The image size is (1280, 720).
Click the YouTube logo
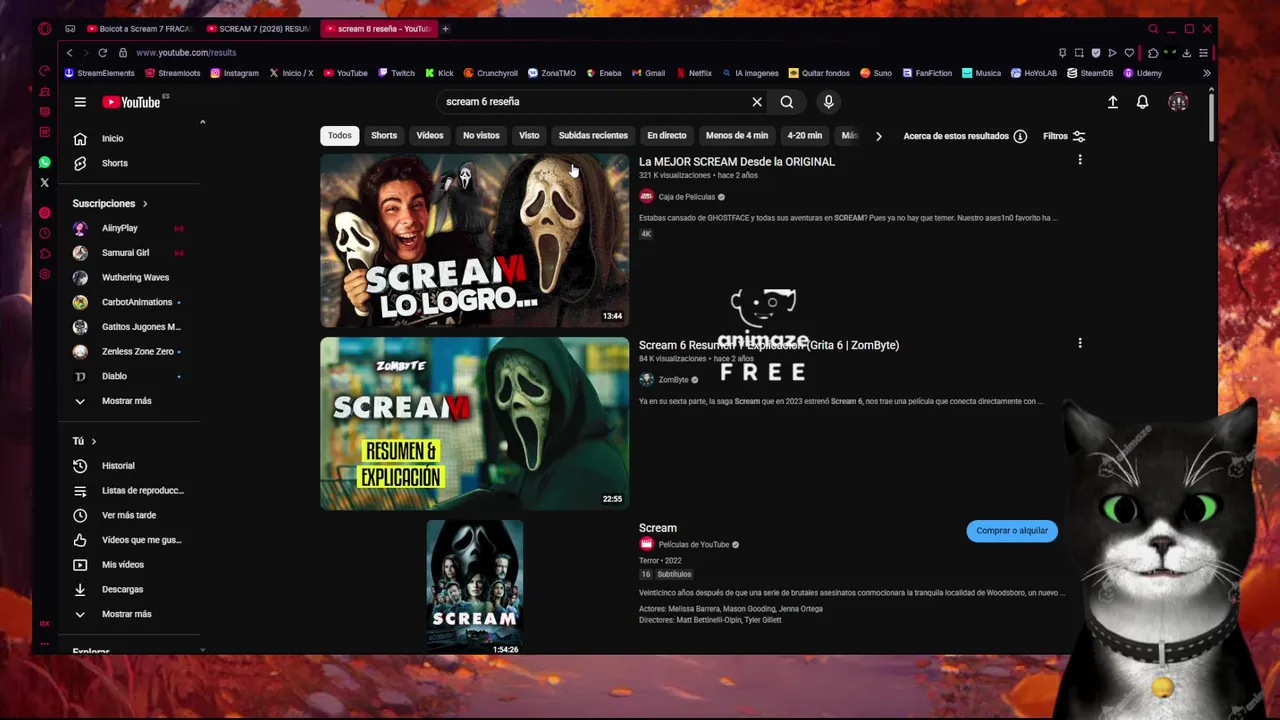[x=131, y=102]
